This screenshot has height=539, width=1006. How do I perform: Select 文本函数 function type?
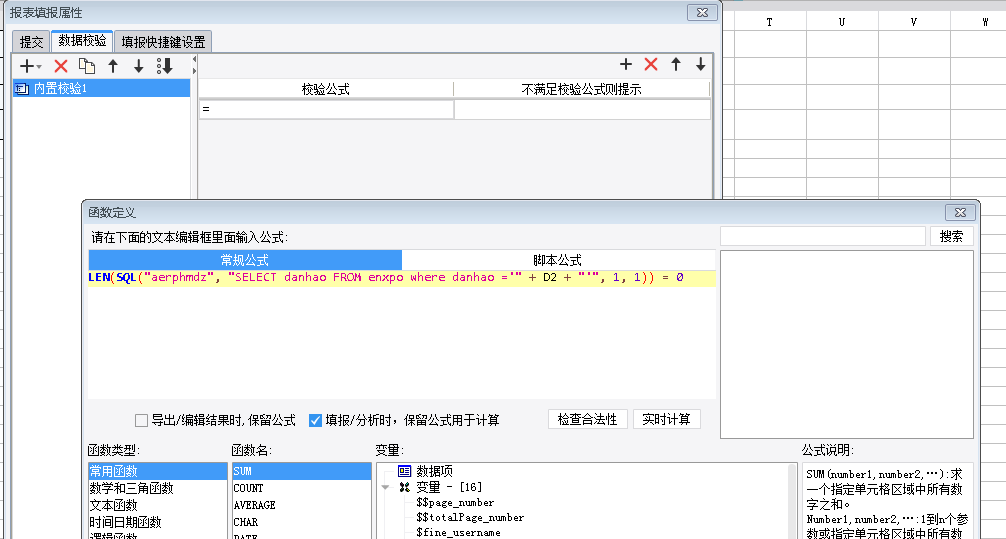(157, 505)
